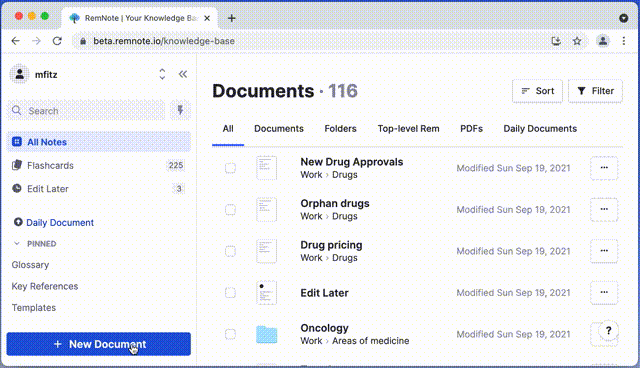Click the 225 flashcards count badge
The height and width of the screenshot is (368, 640).
pyautogui.click(x=176, y=165)
